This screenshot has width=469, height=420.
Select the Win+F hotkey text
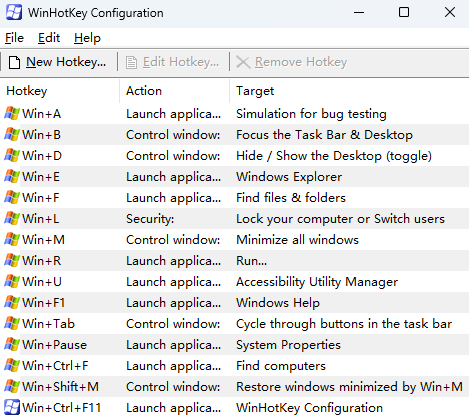pyautogui.click(x=41, y=198)
